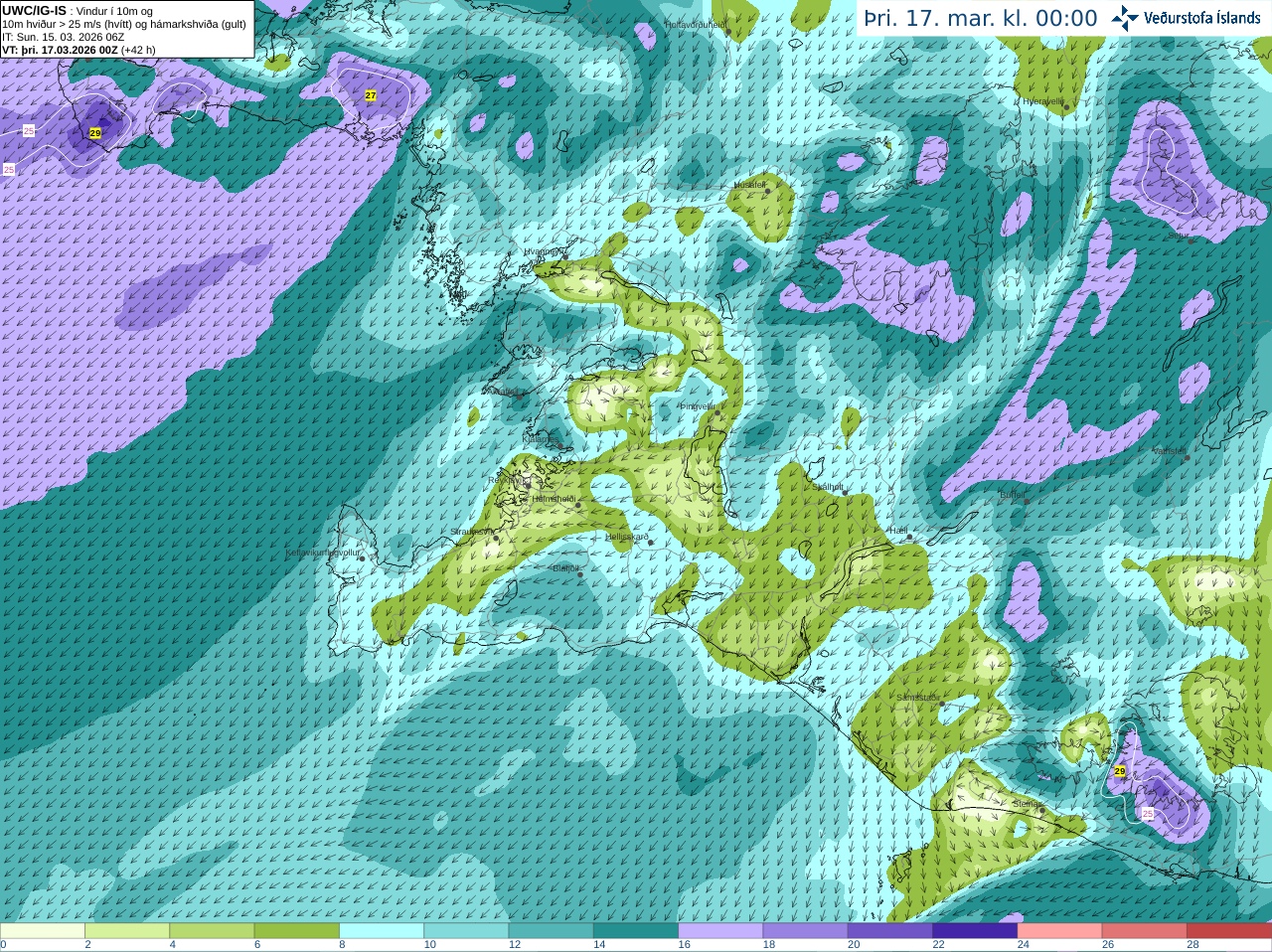Pick the light green 2–4 m/s legend swatch
Screen dimensions: 1272x952
127,931
